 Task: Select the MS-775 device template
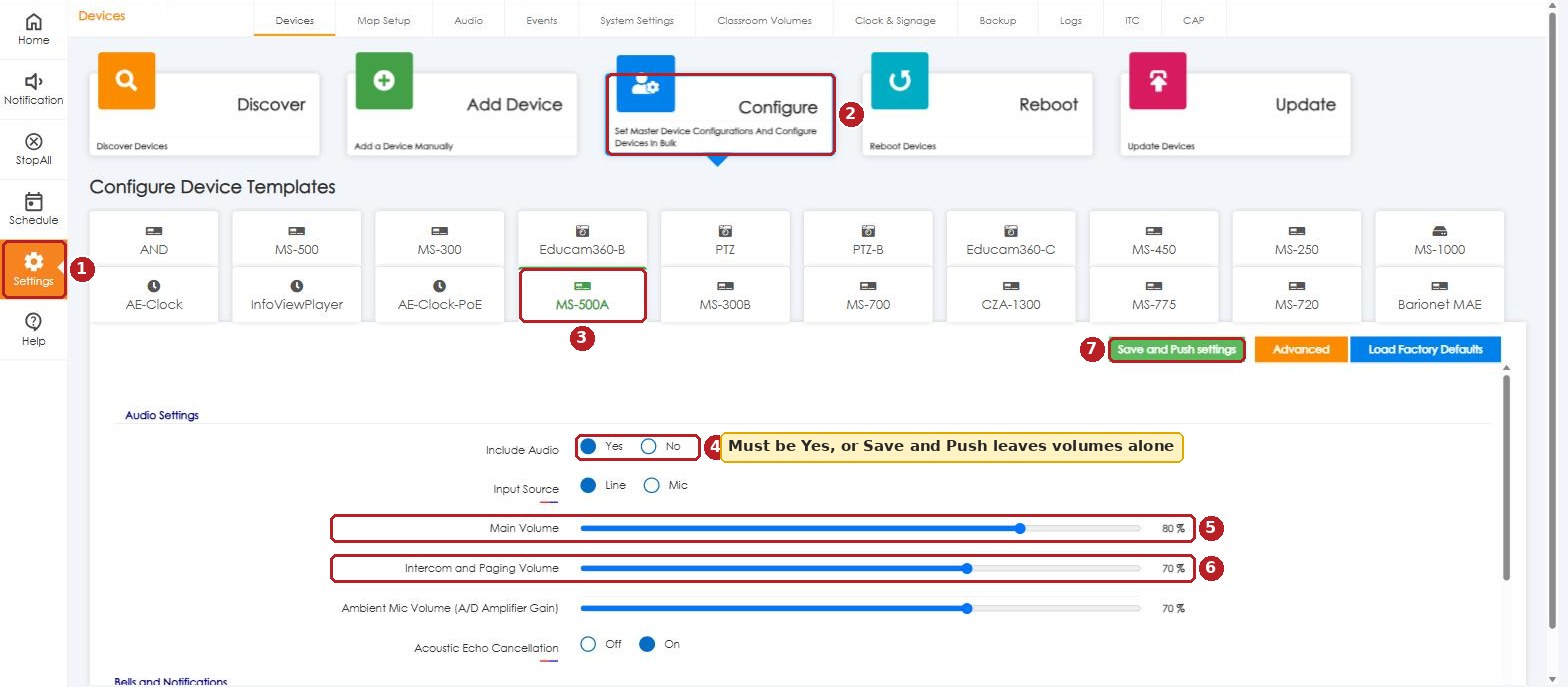pos(1154,295)
